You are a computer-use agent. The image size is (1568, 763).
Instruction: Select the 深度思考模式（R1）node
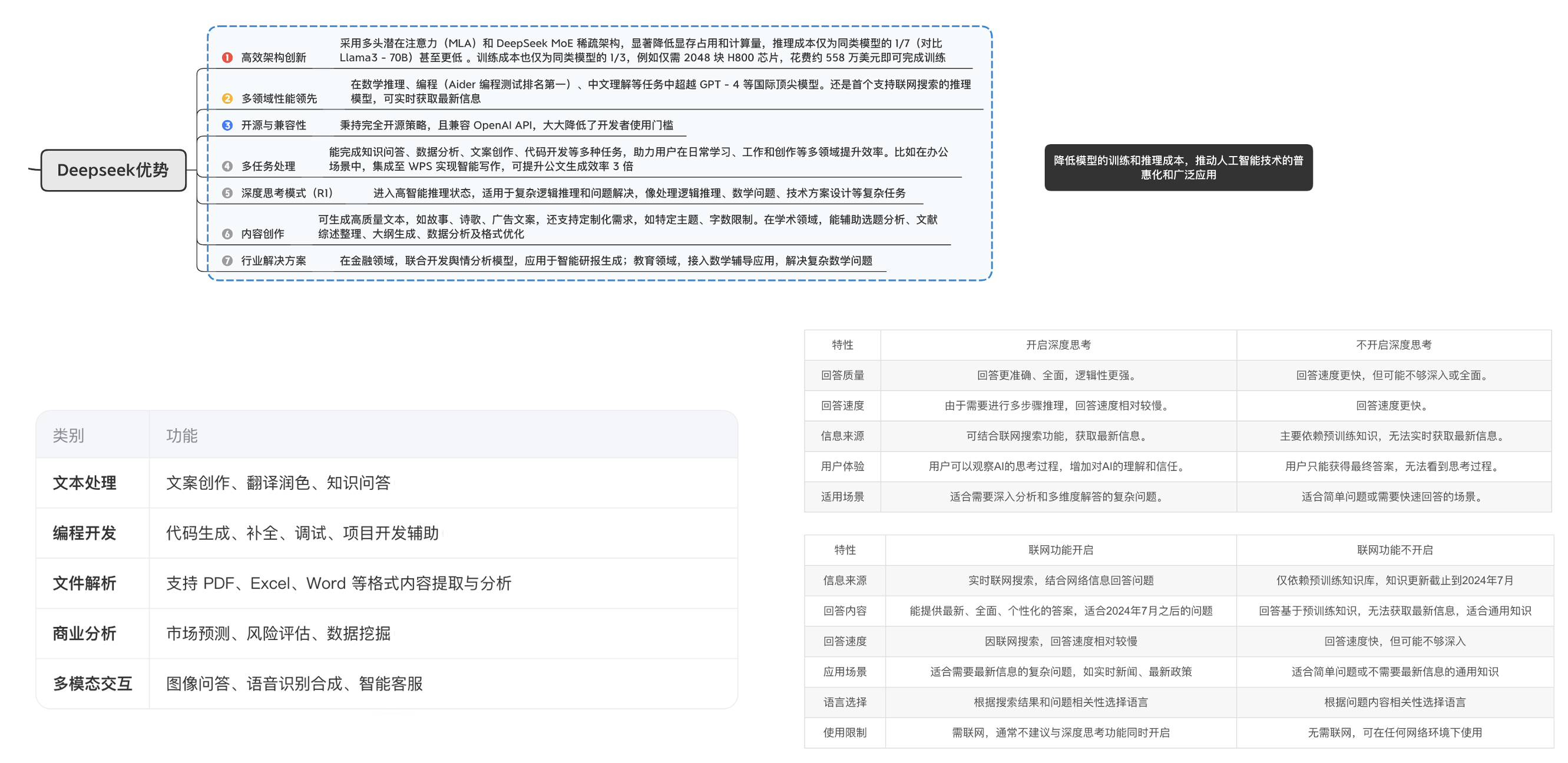coord(287,193)
